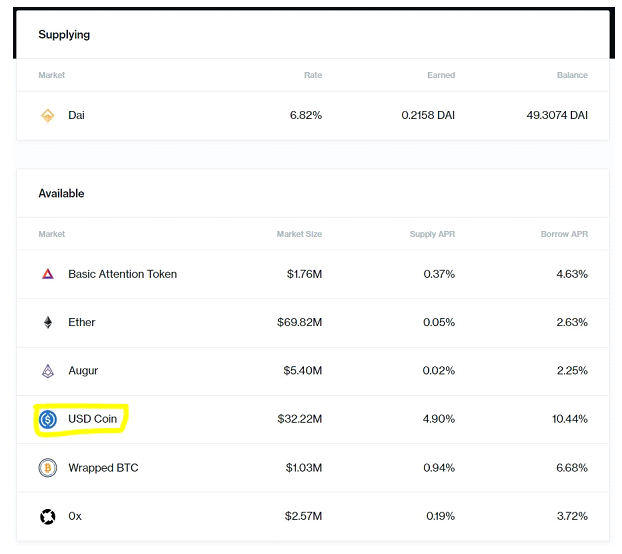
Task: Click the 0x market name
Action: (x=75, y=516)
